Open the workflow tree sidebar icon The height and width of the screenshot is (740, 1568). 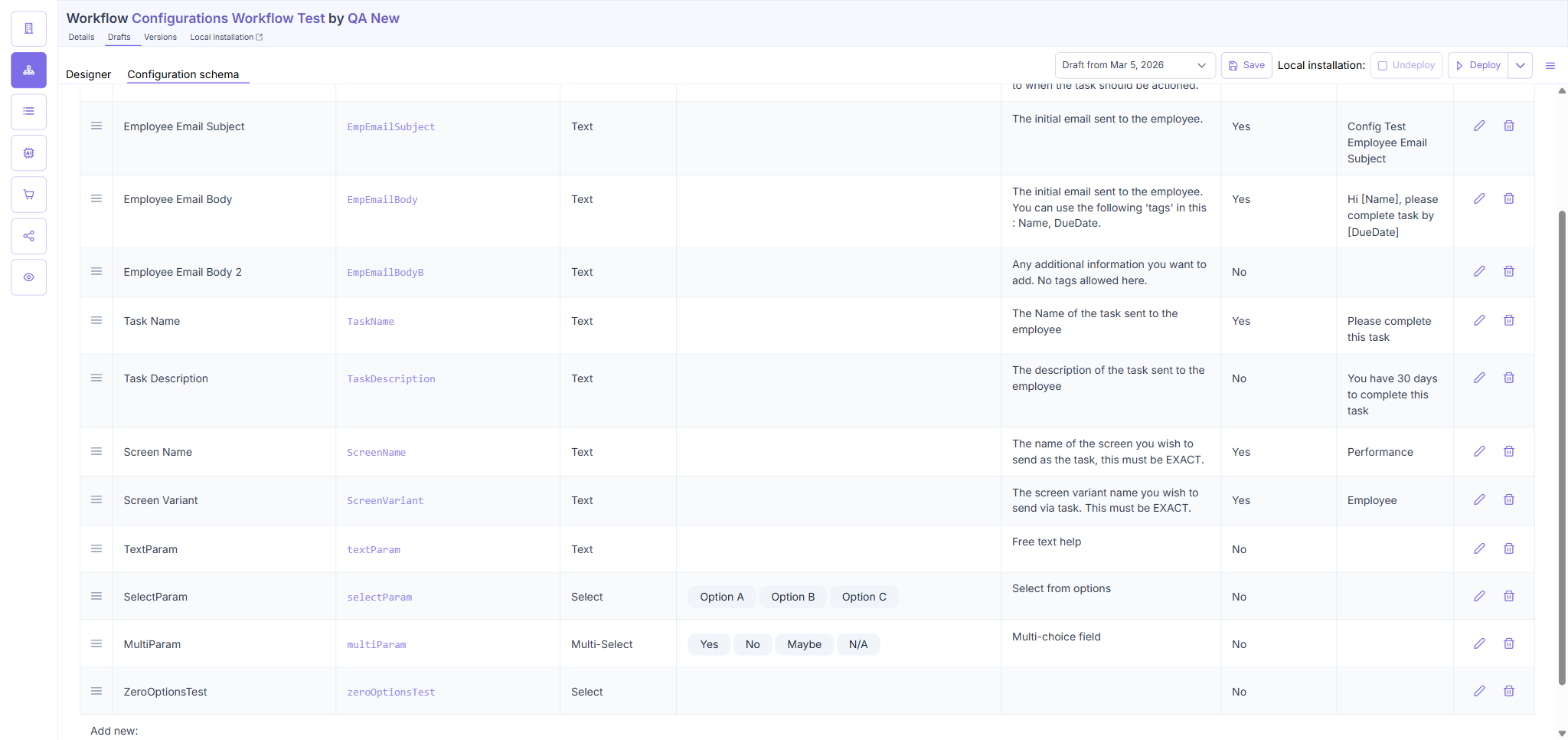point(28,70)
